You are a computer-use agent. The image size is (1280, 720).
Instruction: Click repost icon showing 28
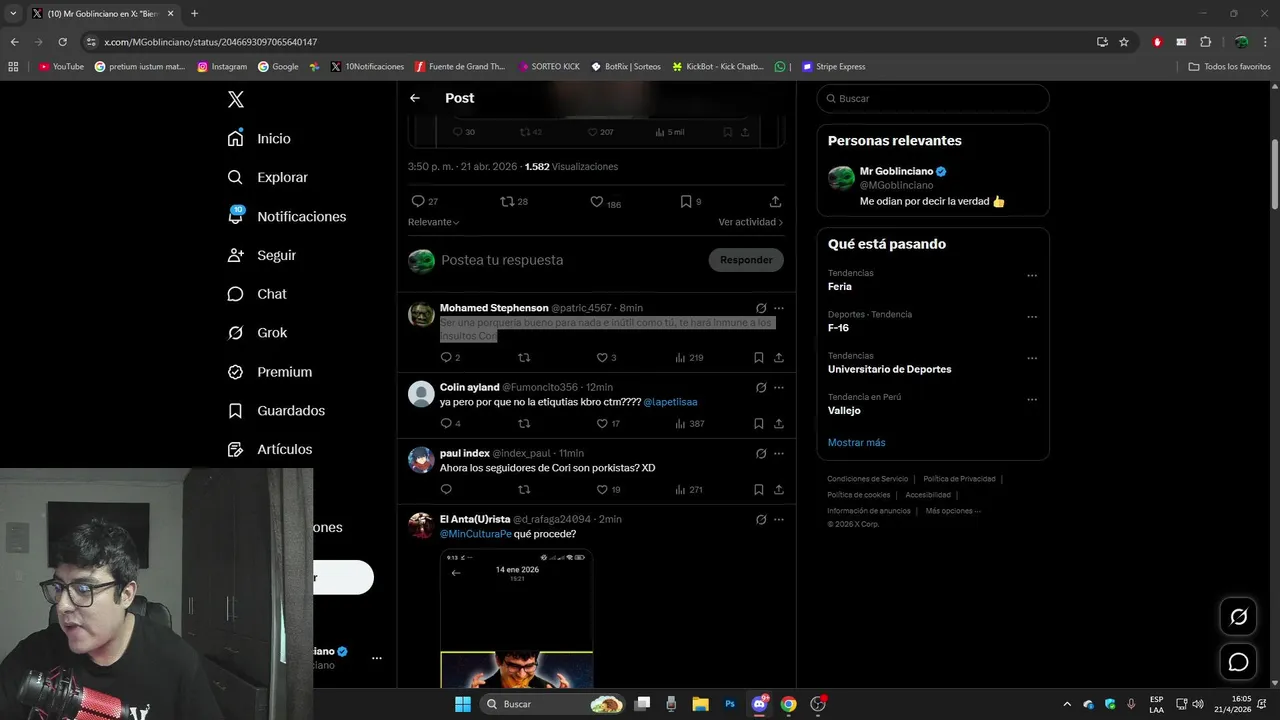(x=514, y=201)
